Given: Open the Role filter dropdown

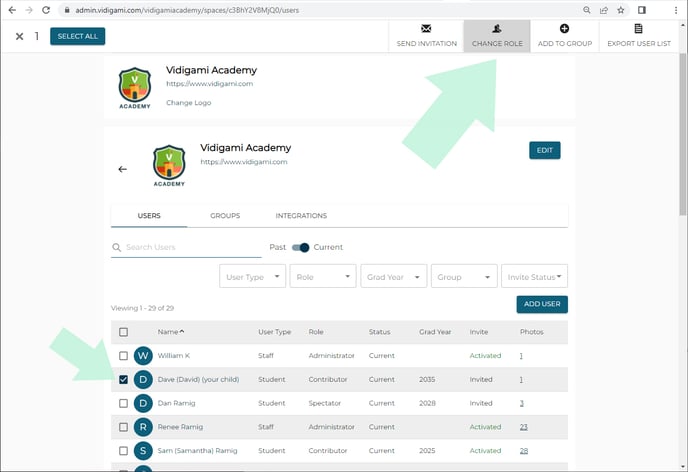Looking at the screenshot, I should click(323, 276).
